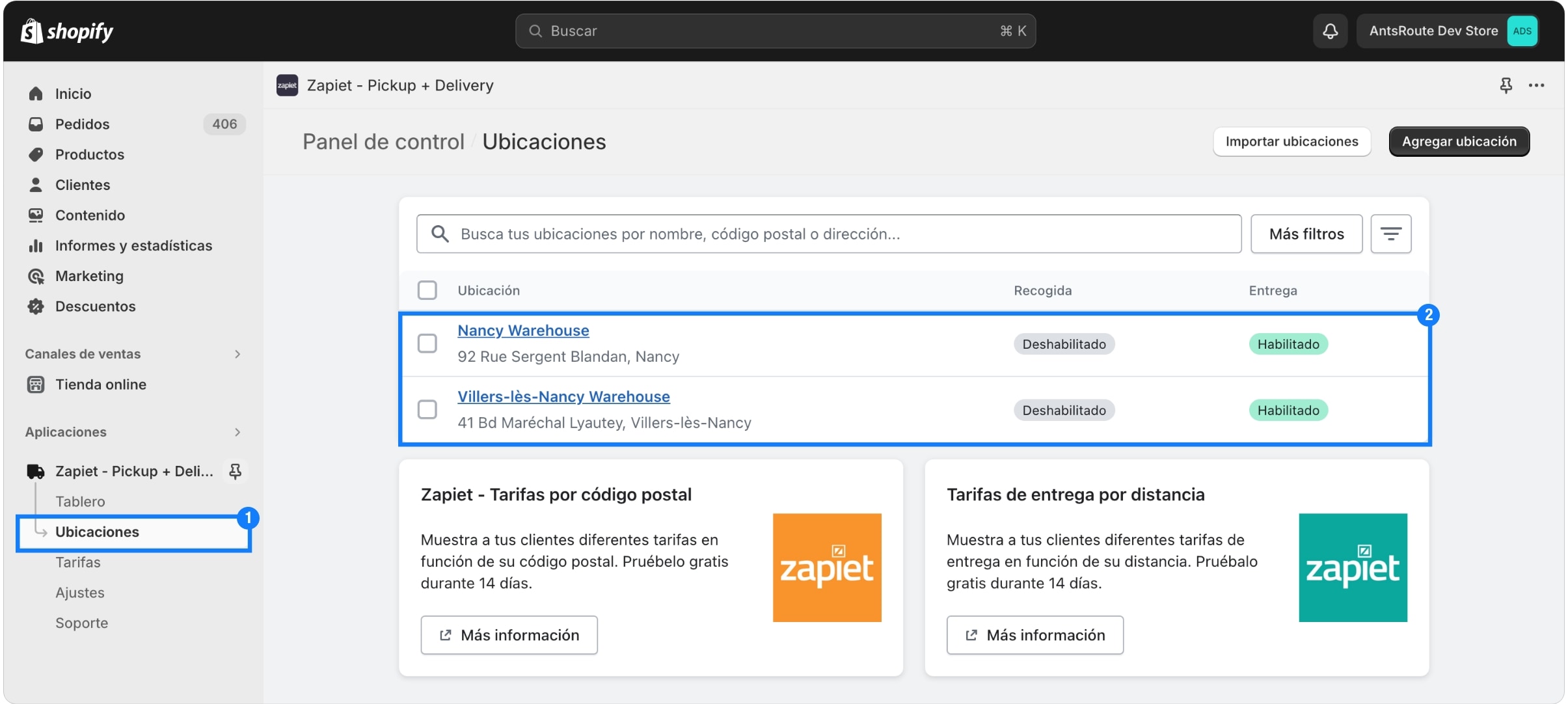The image size is (1568, 704).
Task: Click the Ubicación column header
Action: [x=489, y=291]
